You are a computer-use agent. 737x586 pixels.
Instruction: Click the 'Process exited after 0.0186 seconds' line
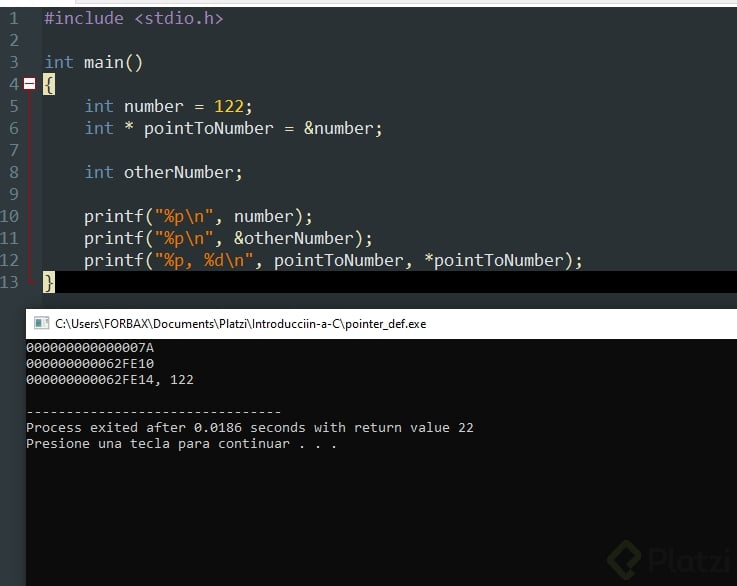[x=250, y=428]
